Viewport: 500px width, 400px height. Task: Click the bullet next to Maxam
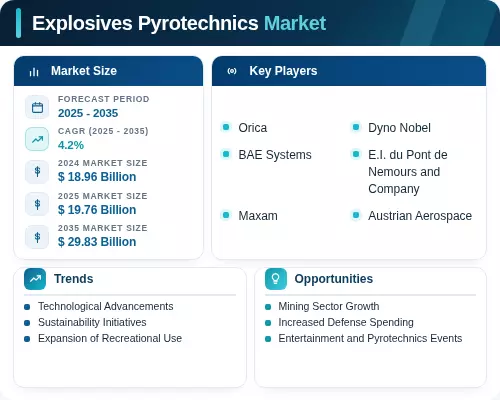226,215
